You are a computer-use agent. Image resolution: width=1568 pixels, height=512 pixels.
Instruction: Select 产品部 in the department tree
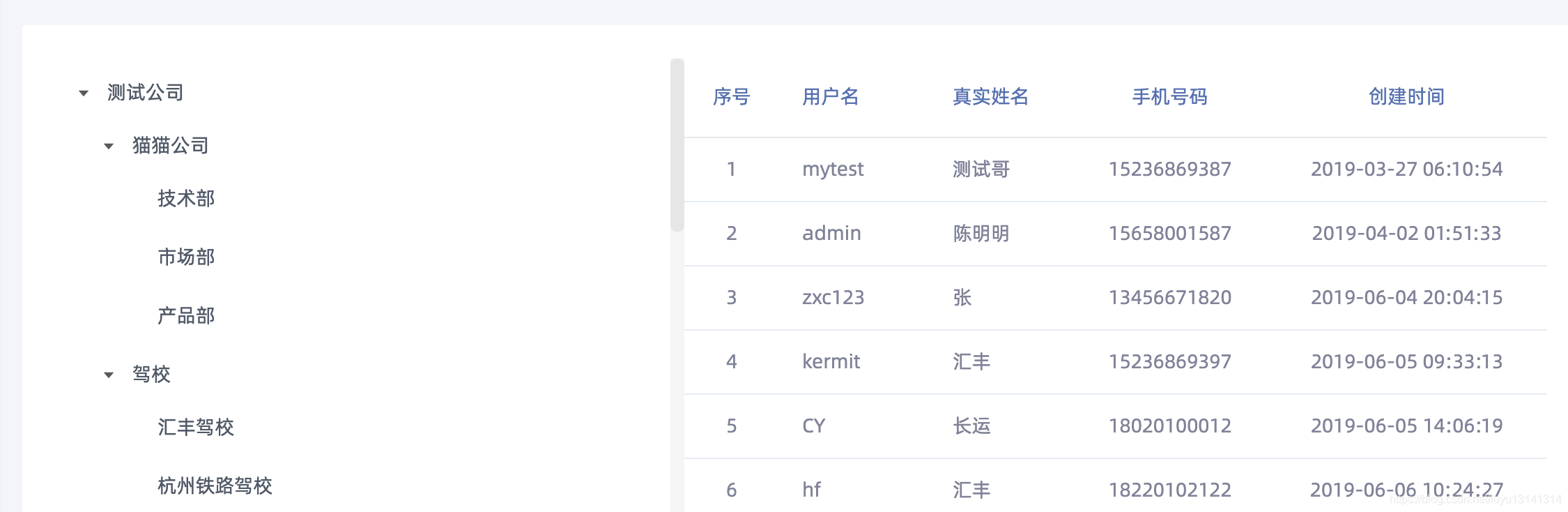pyautogui.click(x=186, y=316)
